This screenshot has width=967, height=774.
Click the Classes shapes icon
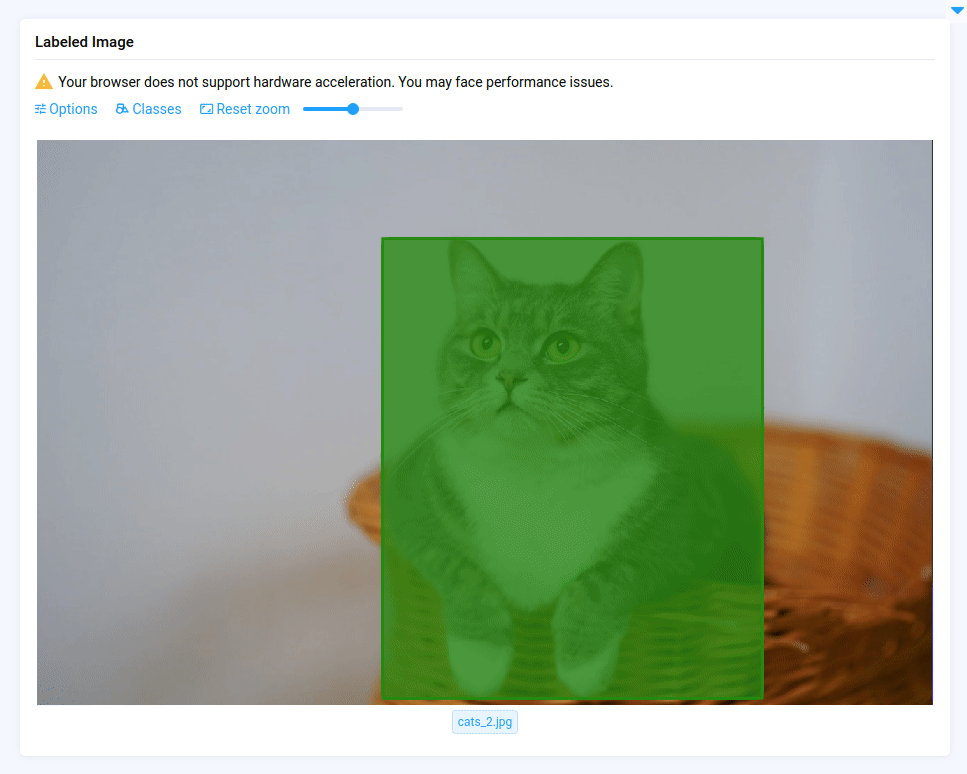pyautogui.click(x=122, y=109)
